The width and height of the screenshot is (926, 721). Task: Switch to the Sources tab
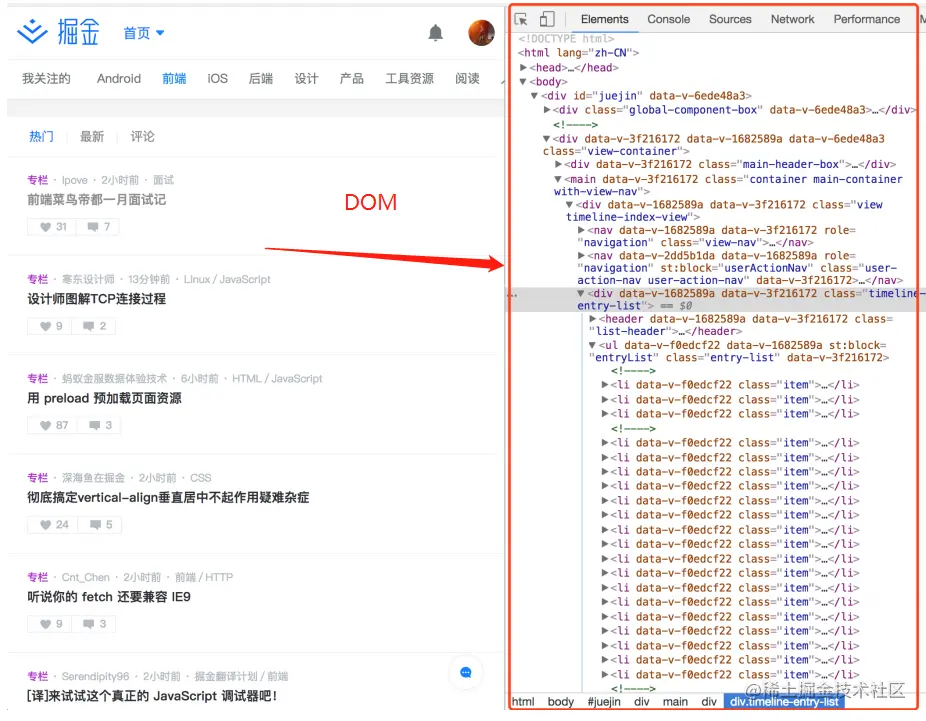pyautogui.click(x=730, y=19)
